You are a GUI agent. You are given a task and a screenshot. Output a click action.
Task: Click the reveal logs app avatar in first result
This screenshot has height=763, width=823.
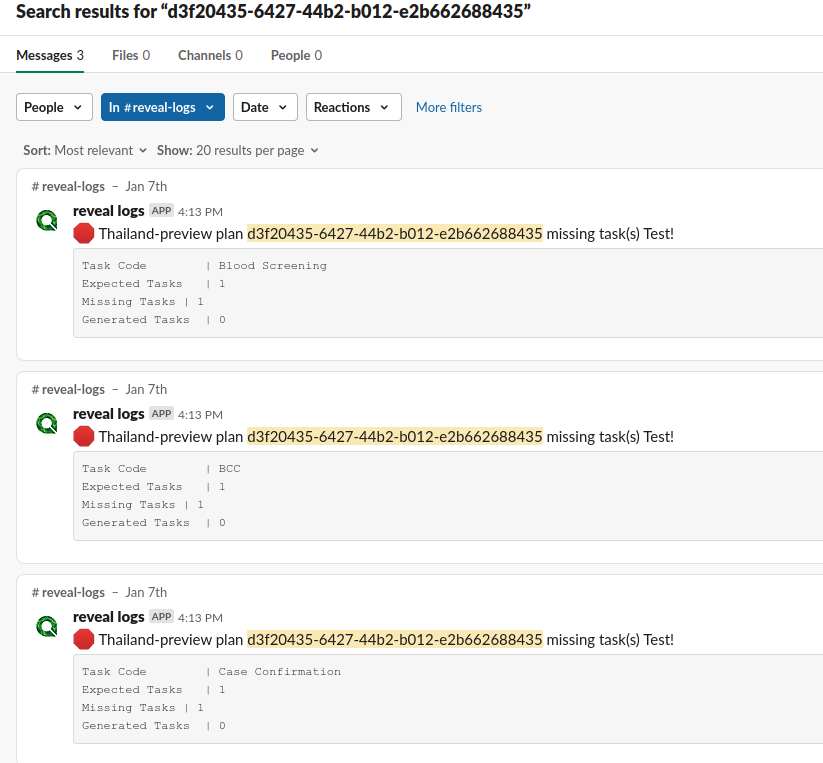click(46, 220)
